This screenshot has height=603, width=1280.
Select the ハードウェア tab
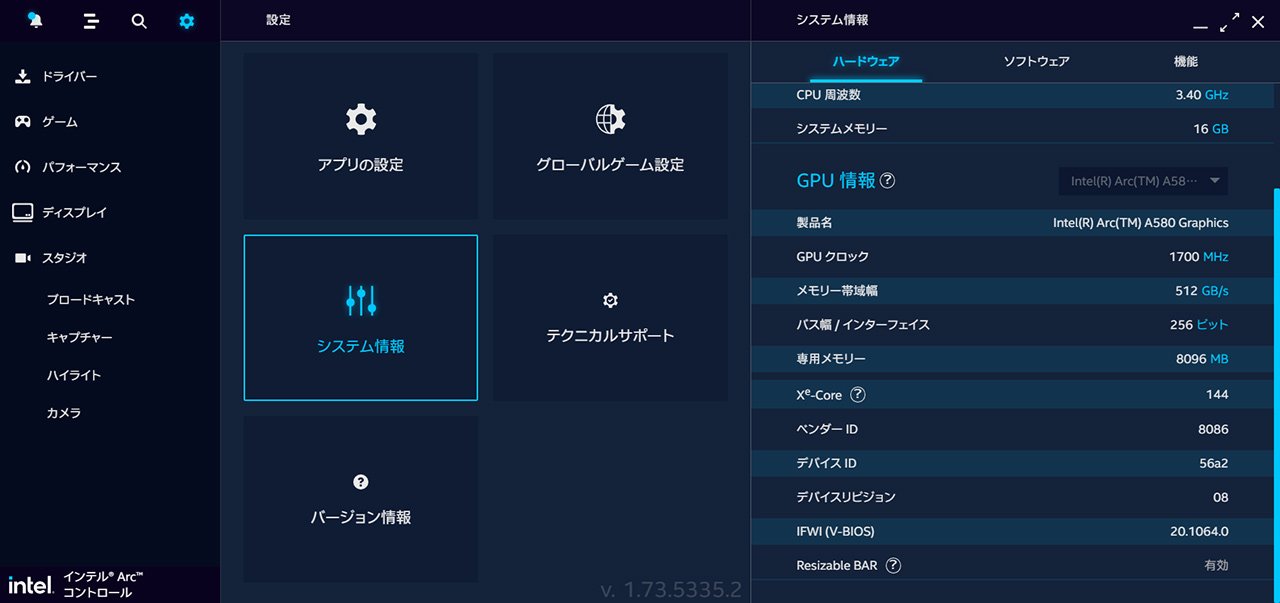coord(866,62)
